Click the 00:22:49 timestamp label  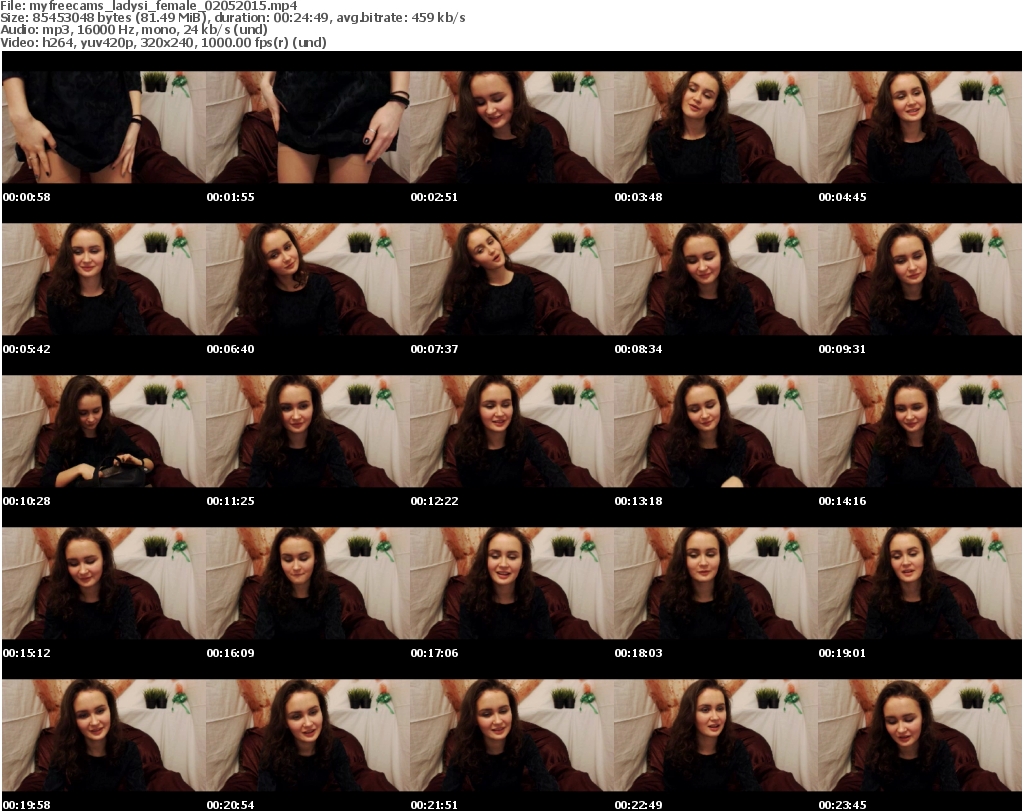638,805
